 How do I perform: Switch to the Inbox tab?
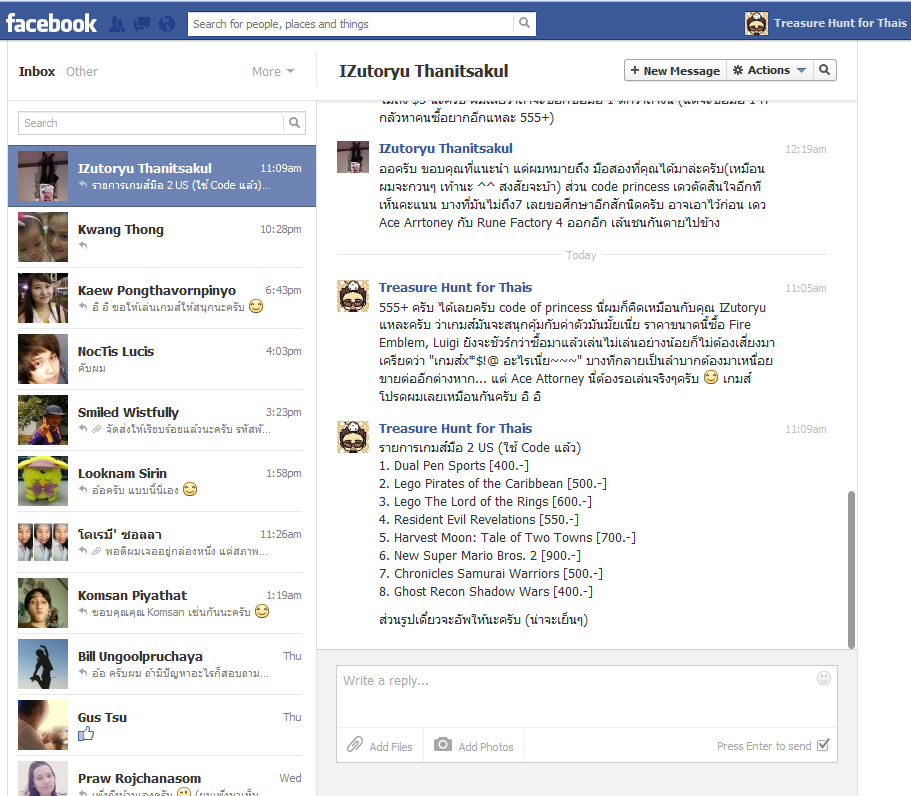tap(37, 71)
